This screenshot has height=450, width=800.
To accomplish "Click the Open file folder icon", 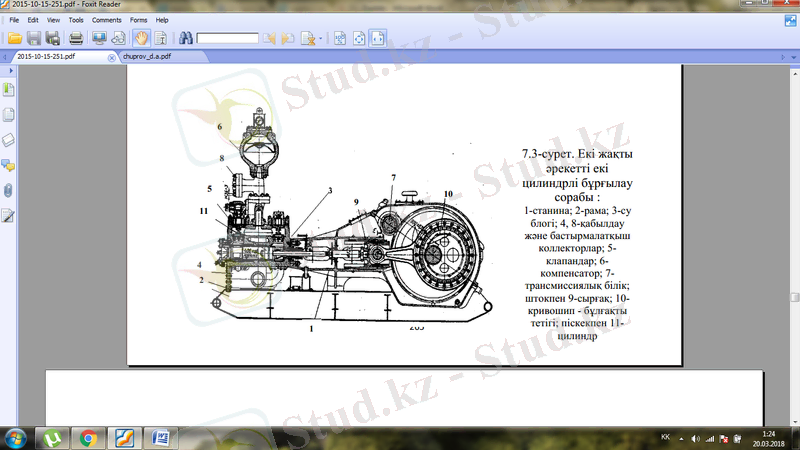I will click(x=15, y=39).
